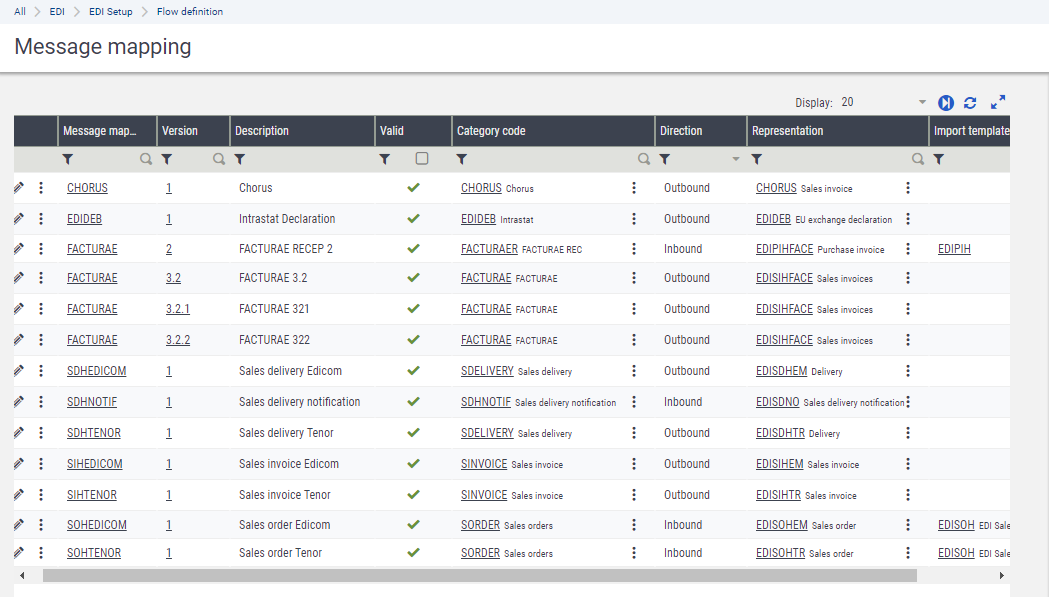Image resolution: width=1049 pixels, height=597 pixels.
Task: Click the search magnifier in Category code filter
Action: (644, 159)
